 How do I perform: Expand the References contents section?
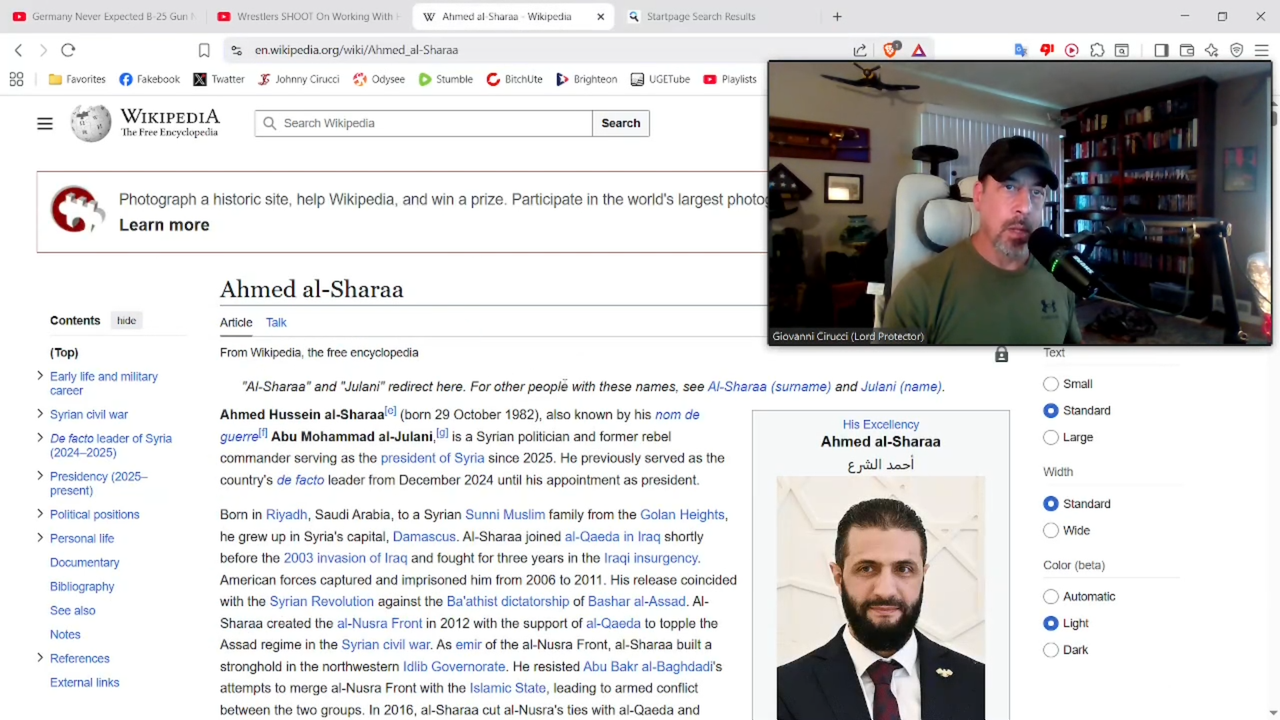pos(40,658)
